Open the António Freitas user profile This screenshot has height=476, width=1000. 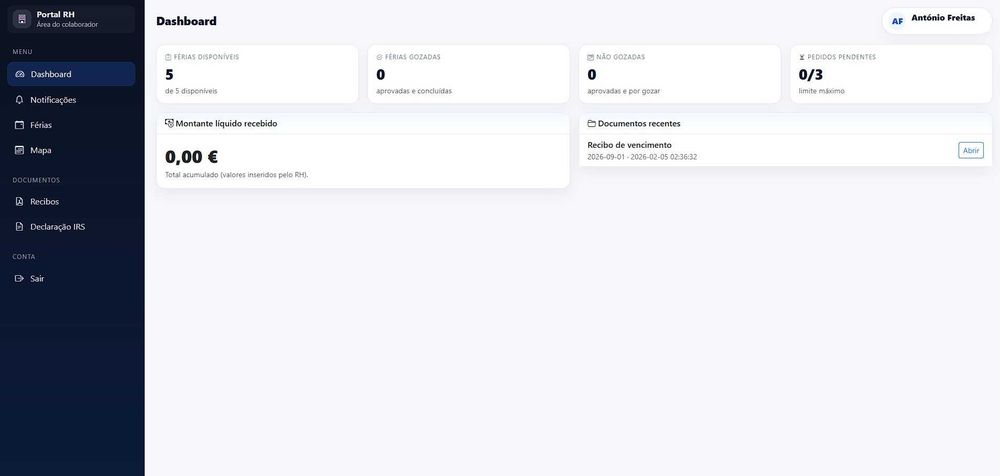coord(942,18)
